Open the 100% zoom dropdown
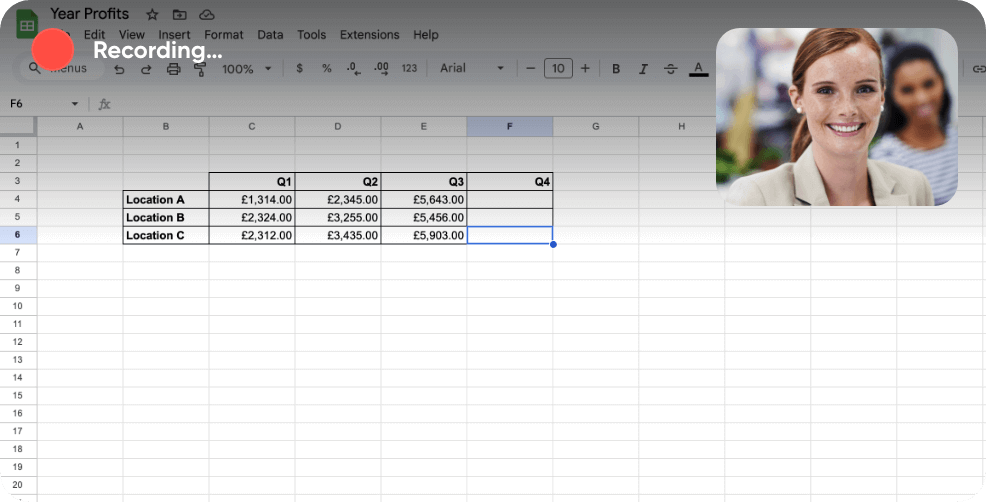986x502 pixels. 247,69
